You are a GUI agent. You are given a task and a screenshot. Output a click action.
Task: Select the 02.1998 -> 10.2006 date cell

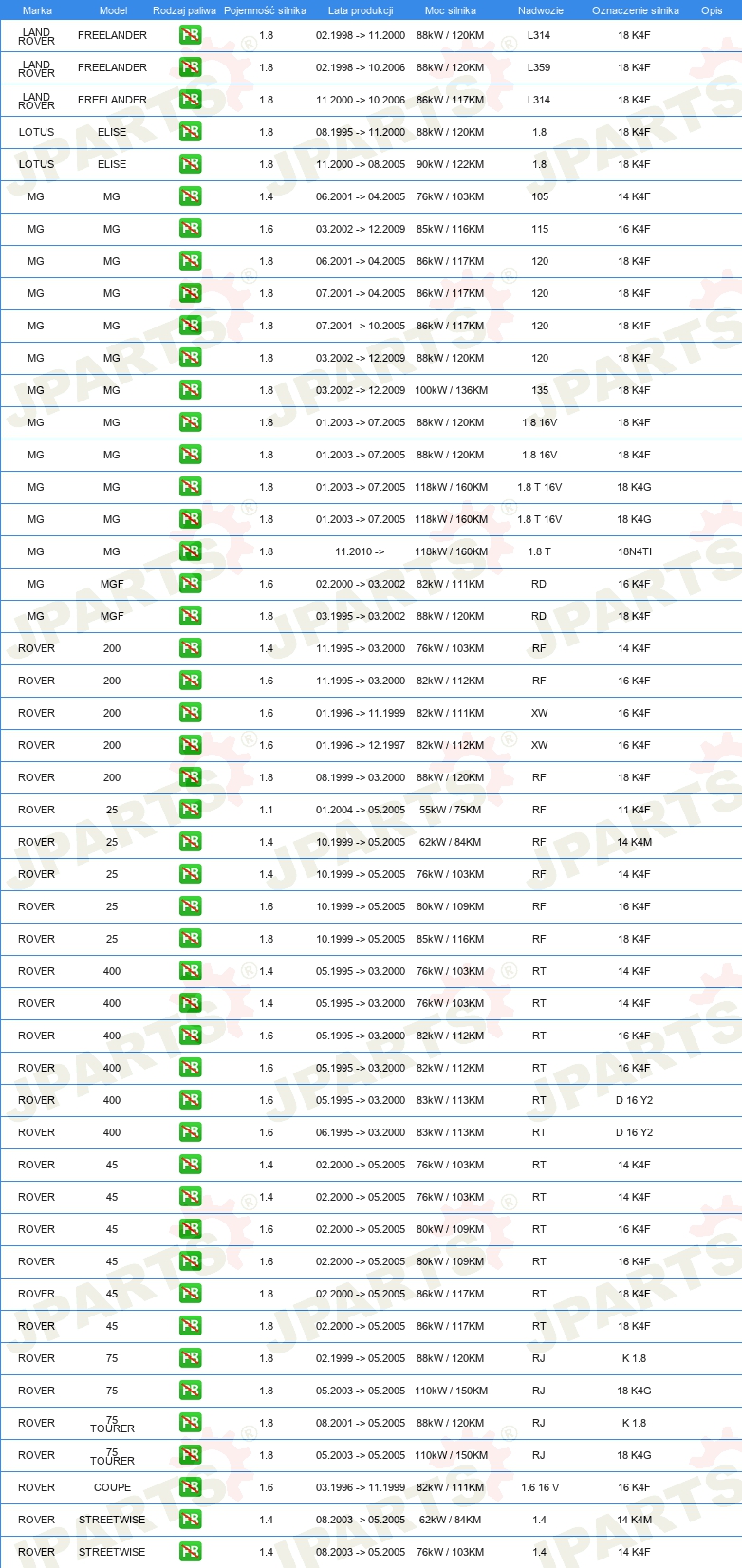pyautogui.click(x=361, y=67)
